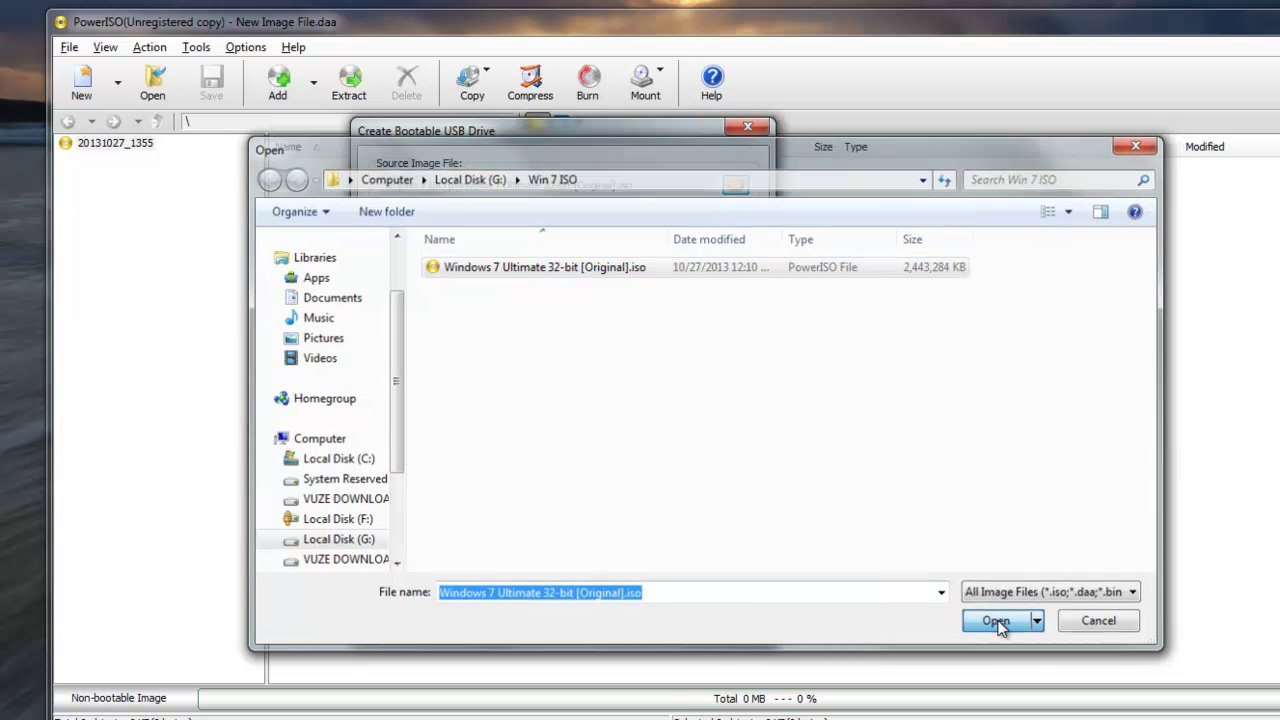
Task: Close the Create Bootable USB Drive dialog
Action: [748, 126]
